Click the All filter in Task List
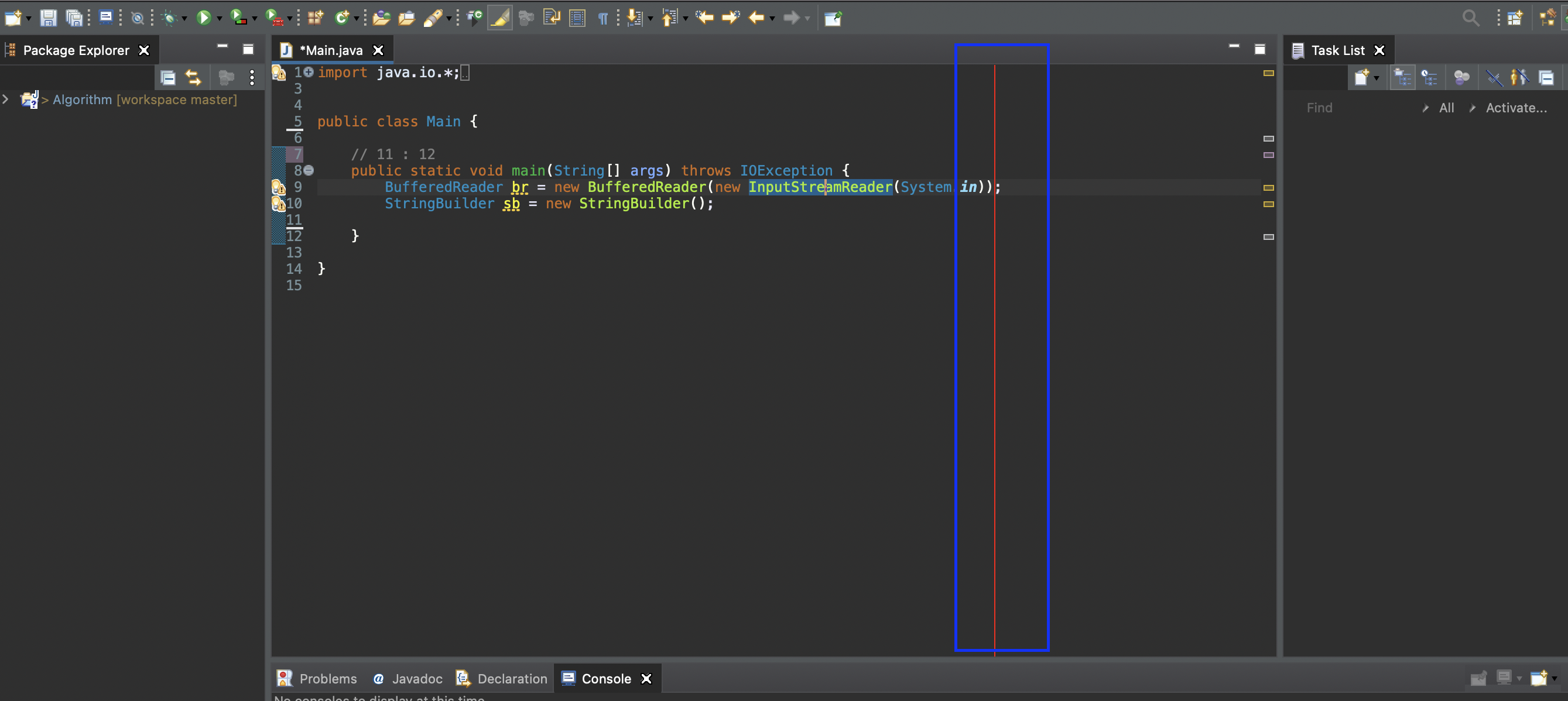This screenshot has width=1568, height=701. pos(1446,108)
